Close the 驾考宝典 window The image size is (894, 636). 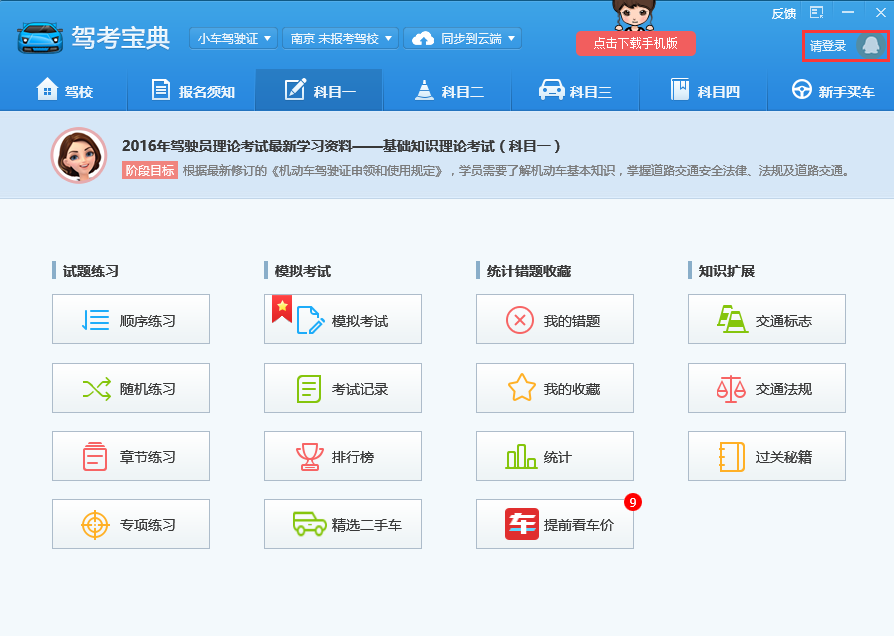tap(880, 13)
